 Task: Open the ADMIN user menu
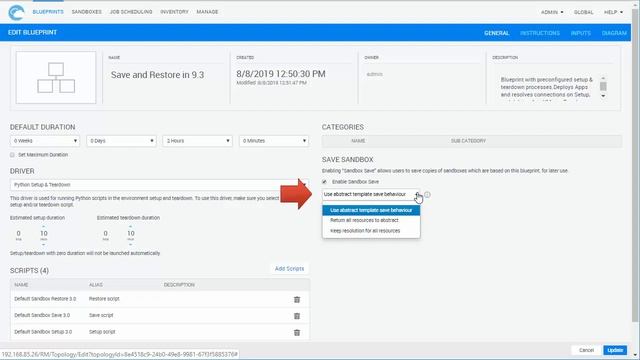(552, 12)
